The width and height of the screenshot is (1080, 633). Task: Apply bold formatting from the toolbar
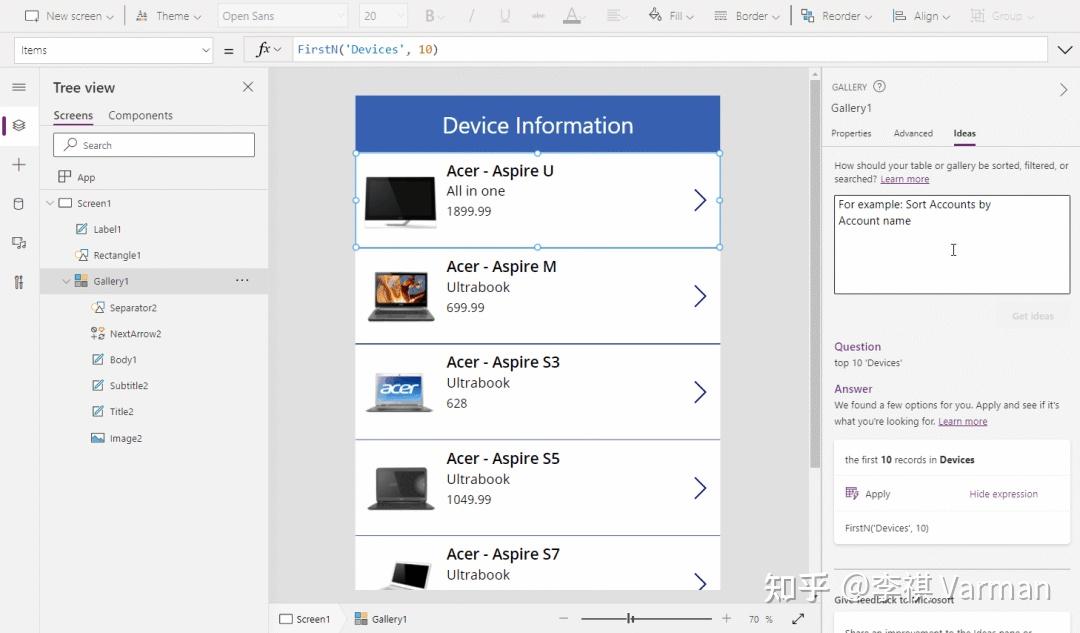tap(430, 15)
